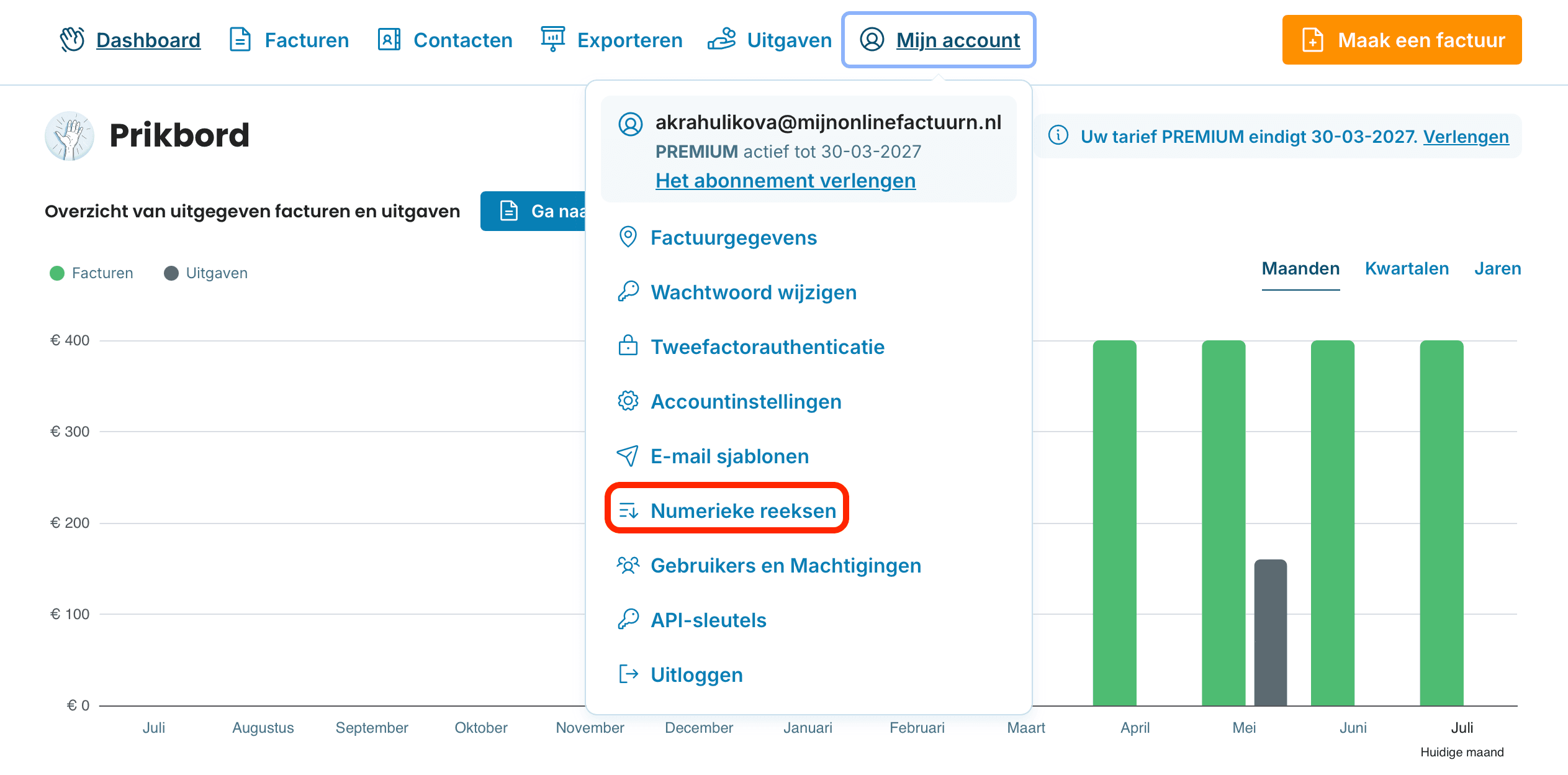Switch chart to Maanden tab
Viewport: 1568px width, 775px height.
click(x=1300, y=270)
